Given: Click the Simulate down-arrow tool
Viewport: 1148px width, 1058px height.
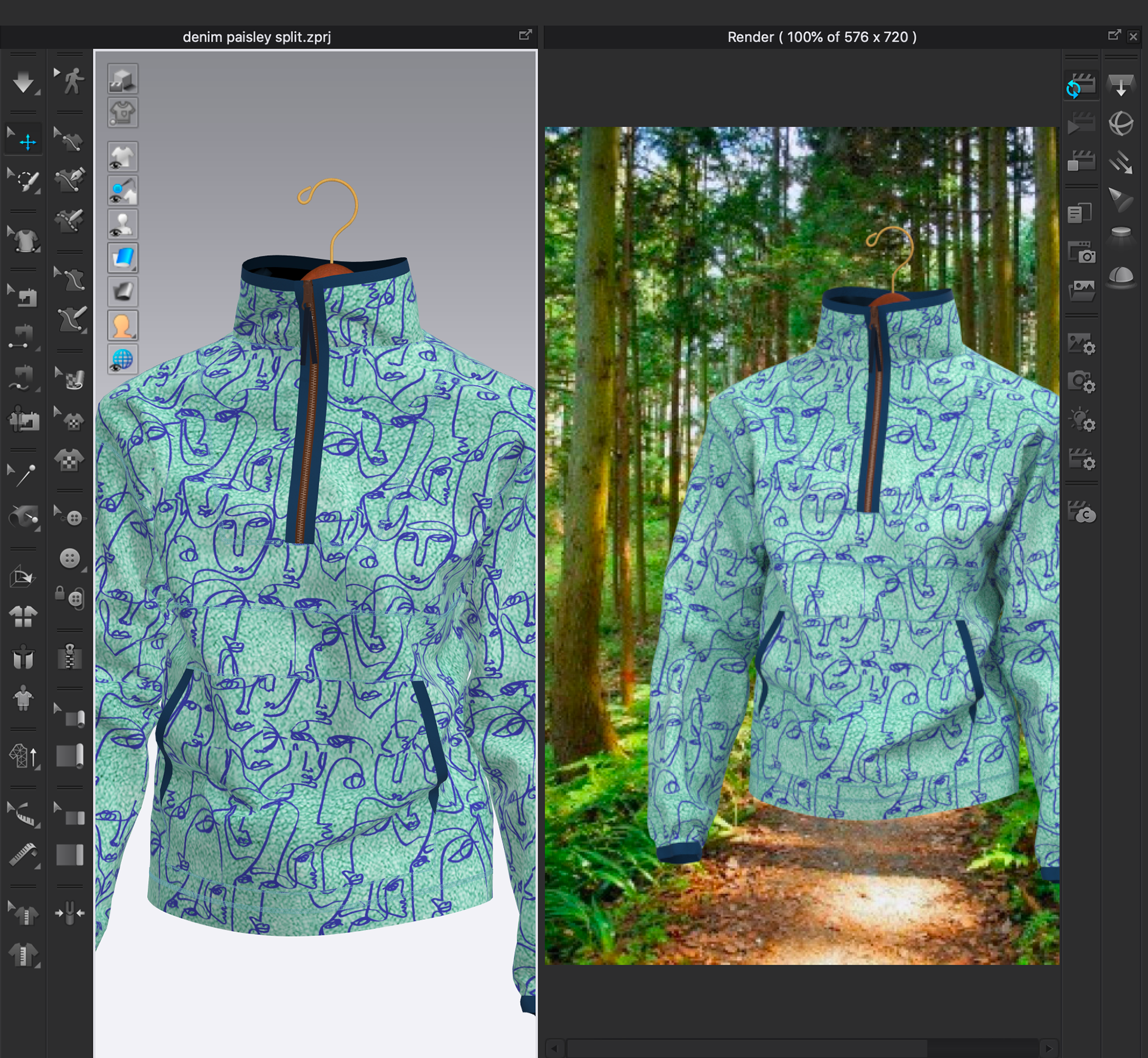Looking at the screenshot, I should (x=23, y=82).
